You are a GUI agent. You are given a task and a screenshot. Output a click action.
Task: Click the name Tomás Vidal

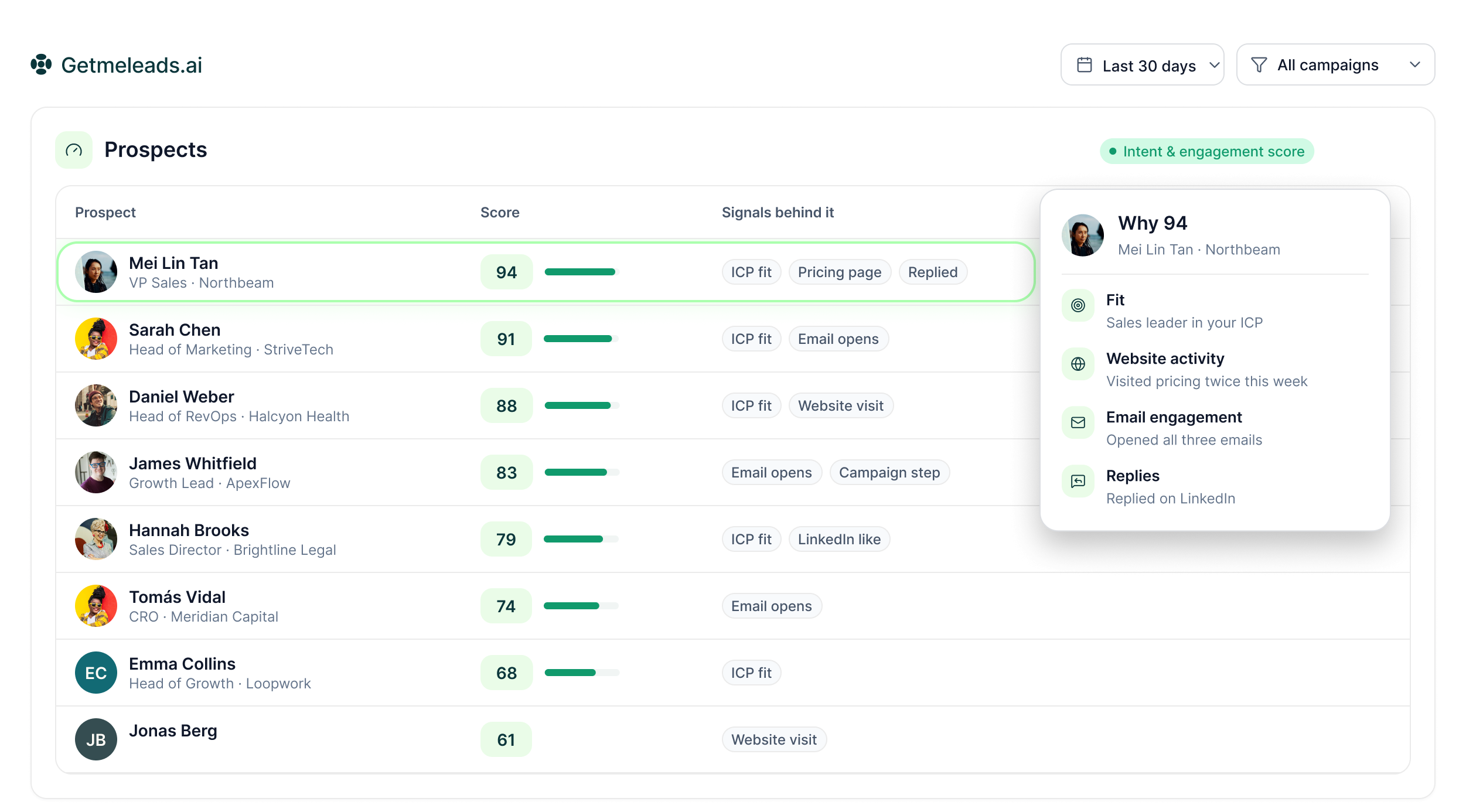click(177, 597)
